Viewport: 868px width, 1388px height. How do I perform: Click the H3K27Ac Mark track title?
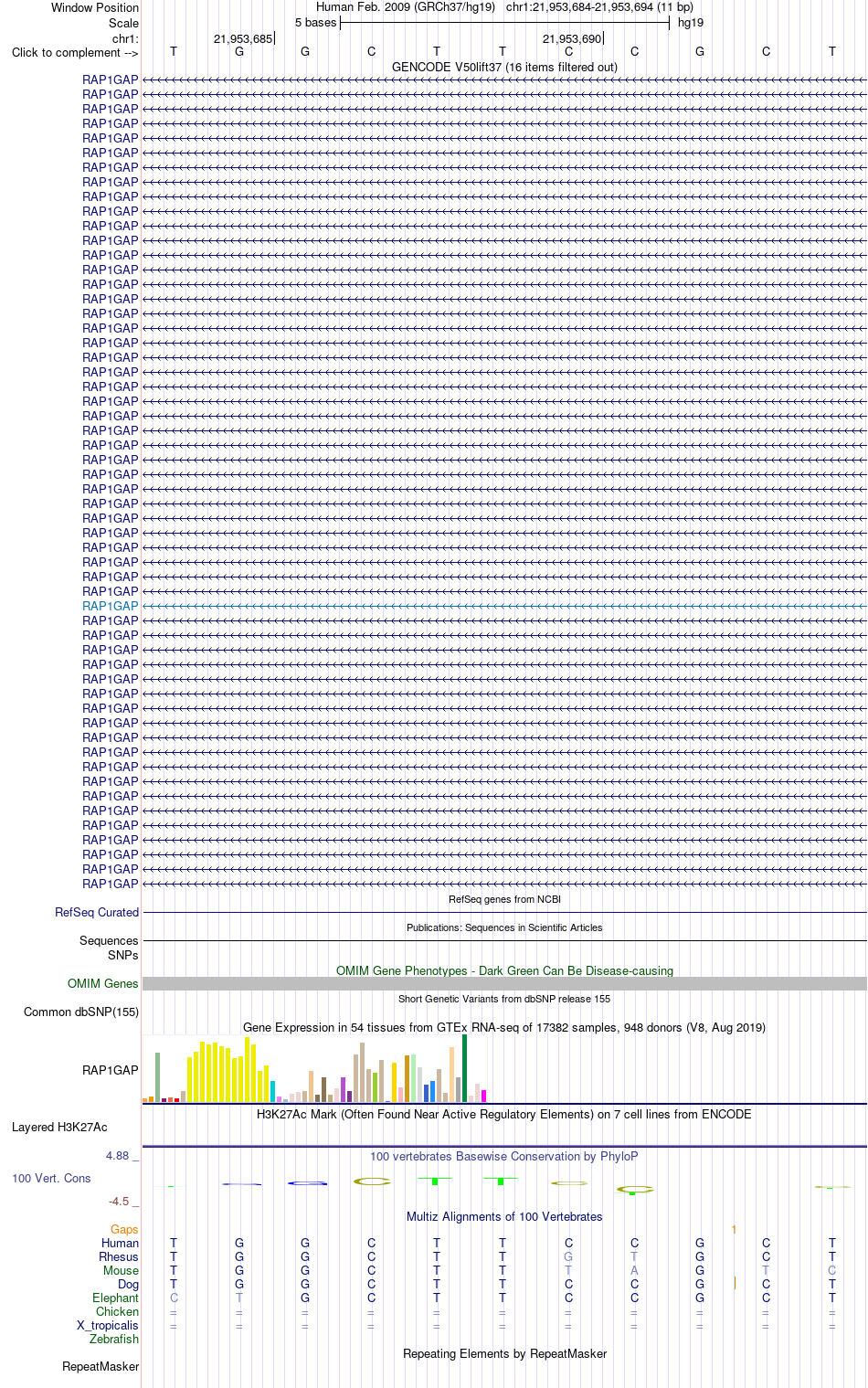[x=504, y=1114]
